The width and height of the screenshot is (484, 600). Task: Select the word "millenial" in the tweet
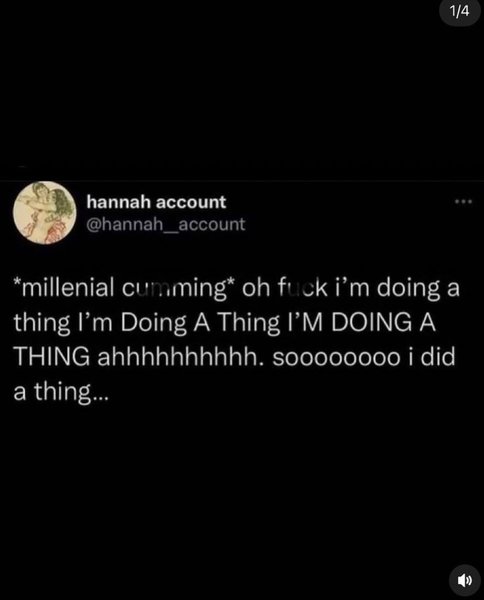67,288
